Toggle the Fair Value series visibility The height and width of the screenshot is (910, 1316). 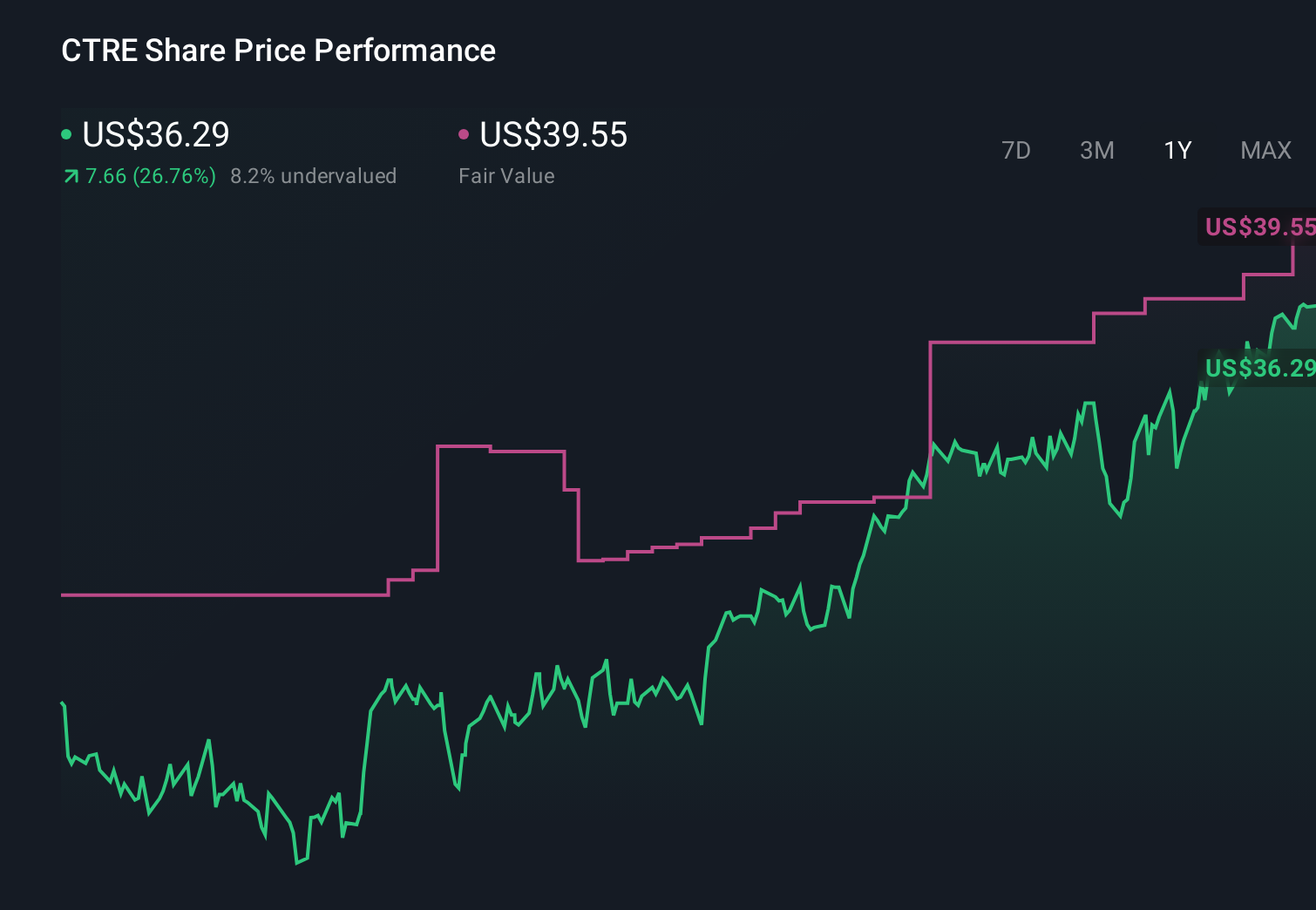[x=465, y=134]
